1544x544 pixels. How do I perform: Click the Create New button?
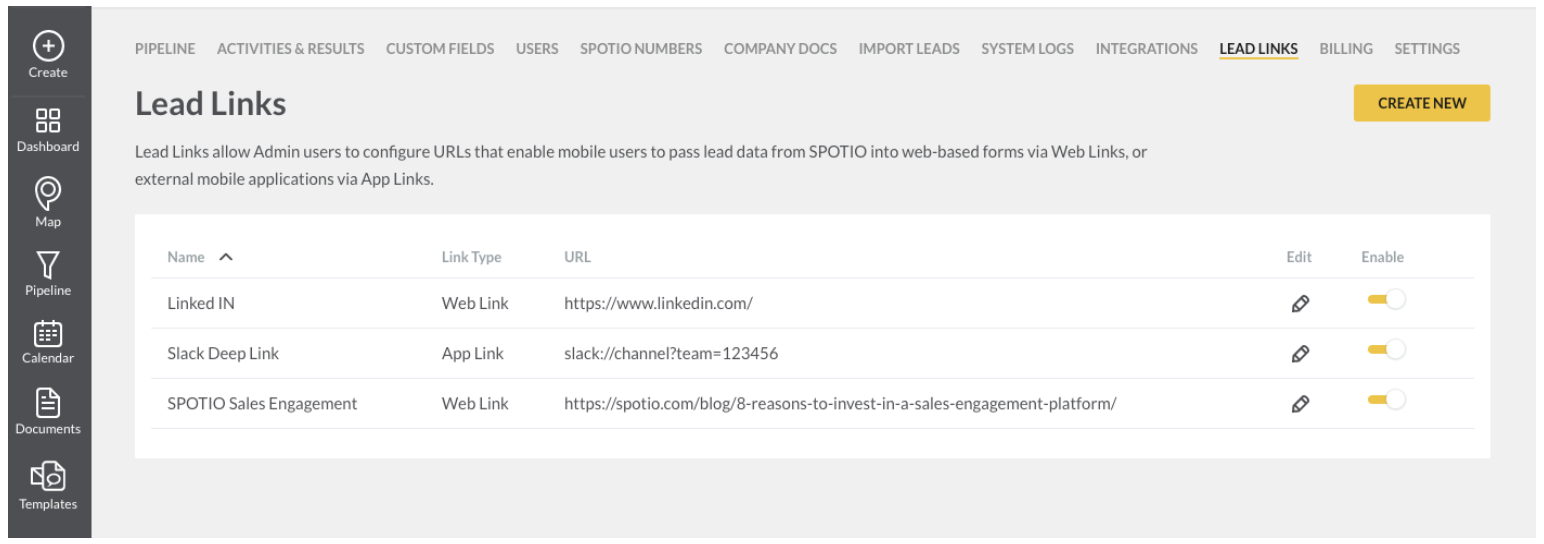[x=1422, y=103]
